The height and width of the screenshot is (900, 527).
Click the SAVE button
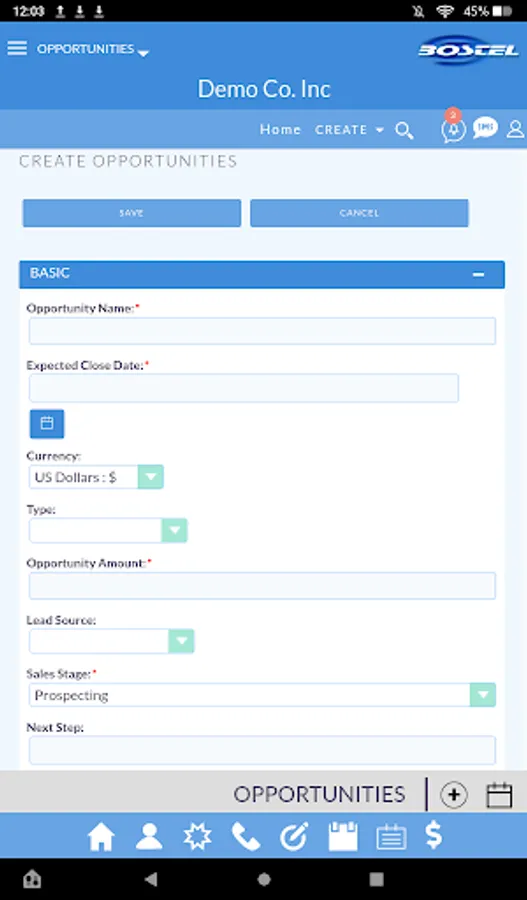[131, 213]
